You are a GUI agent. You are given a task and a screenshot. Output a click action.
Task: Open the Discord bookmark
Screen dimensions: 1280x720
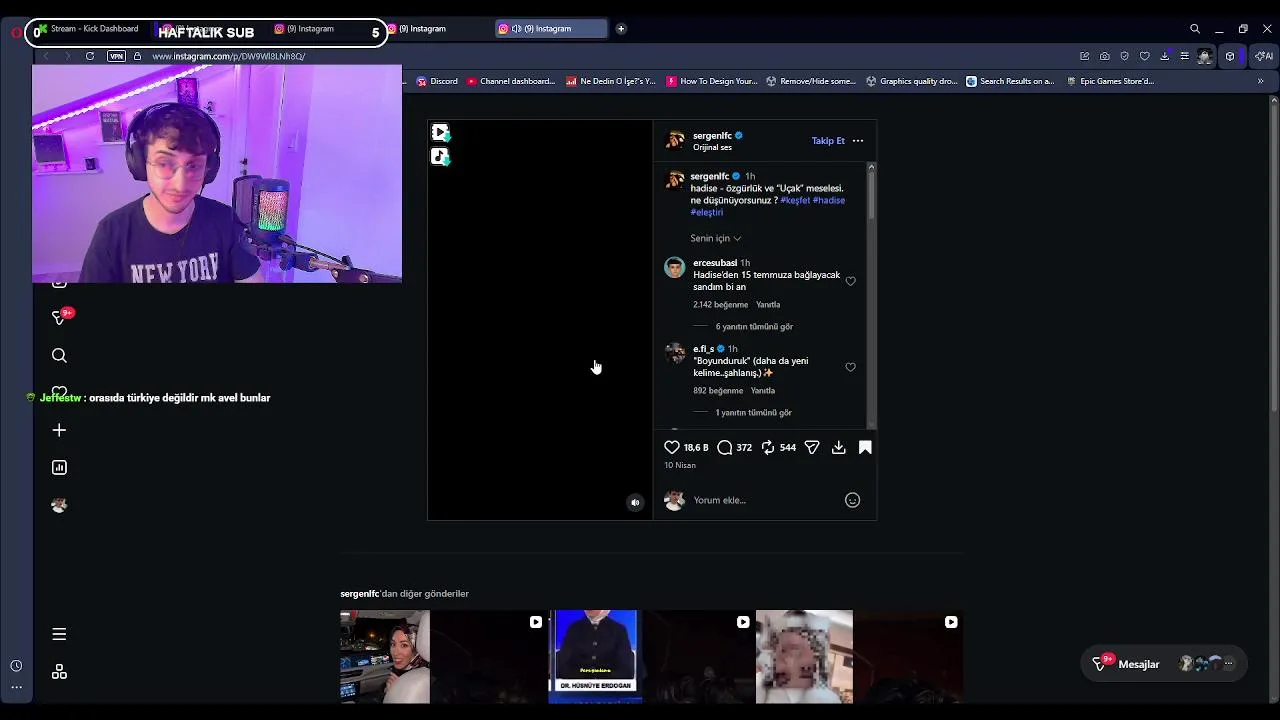[437, 81]
